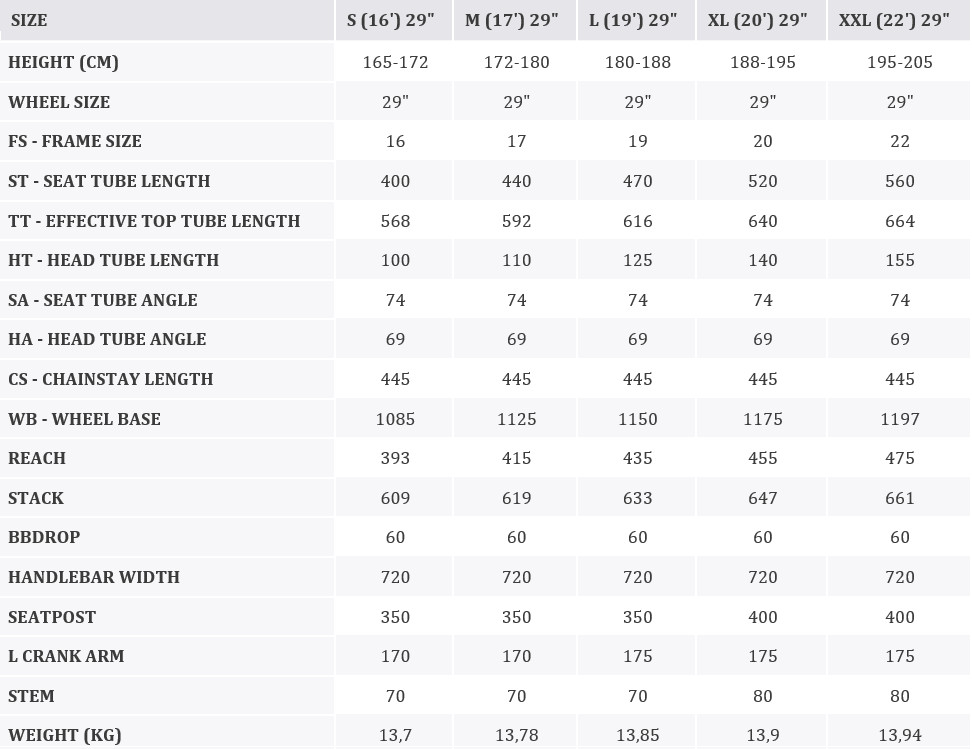
Task: Select the 664 top tube length value
Action: coord(899,221)
